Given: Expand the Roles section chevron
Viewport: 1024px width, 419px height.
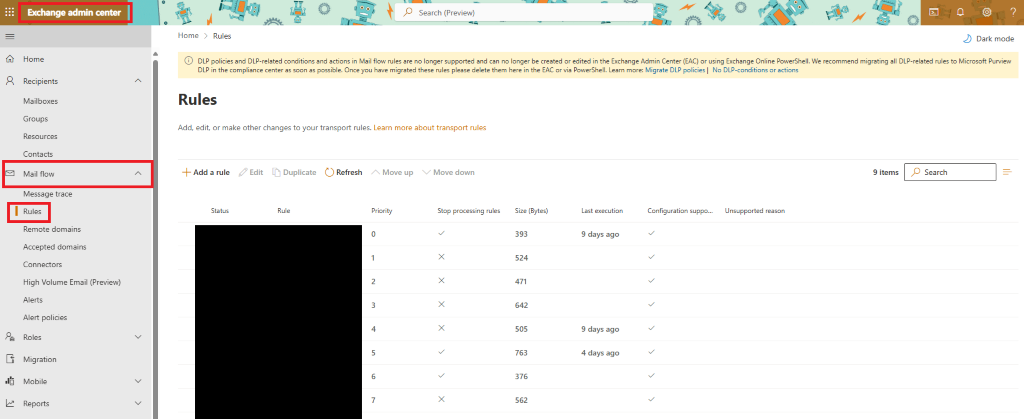Looking at the screenshot, I should 138,337.
